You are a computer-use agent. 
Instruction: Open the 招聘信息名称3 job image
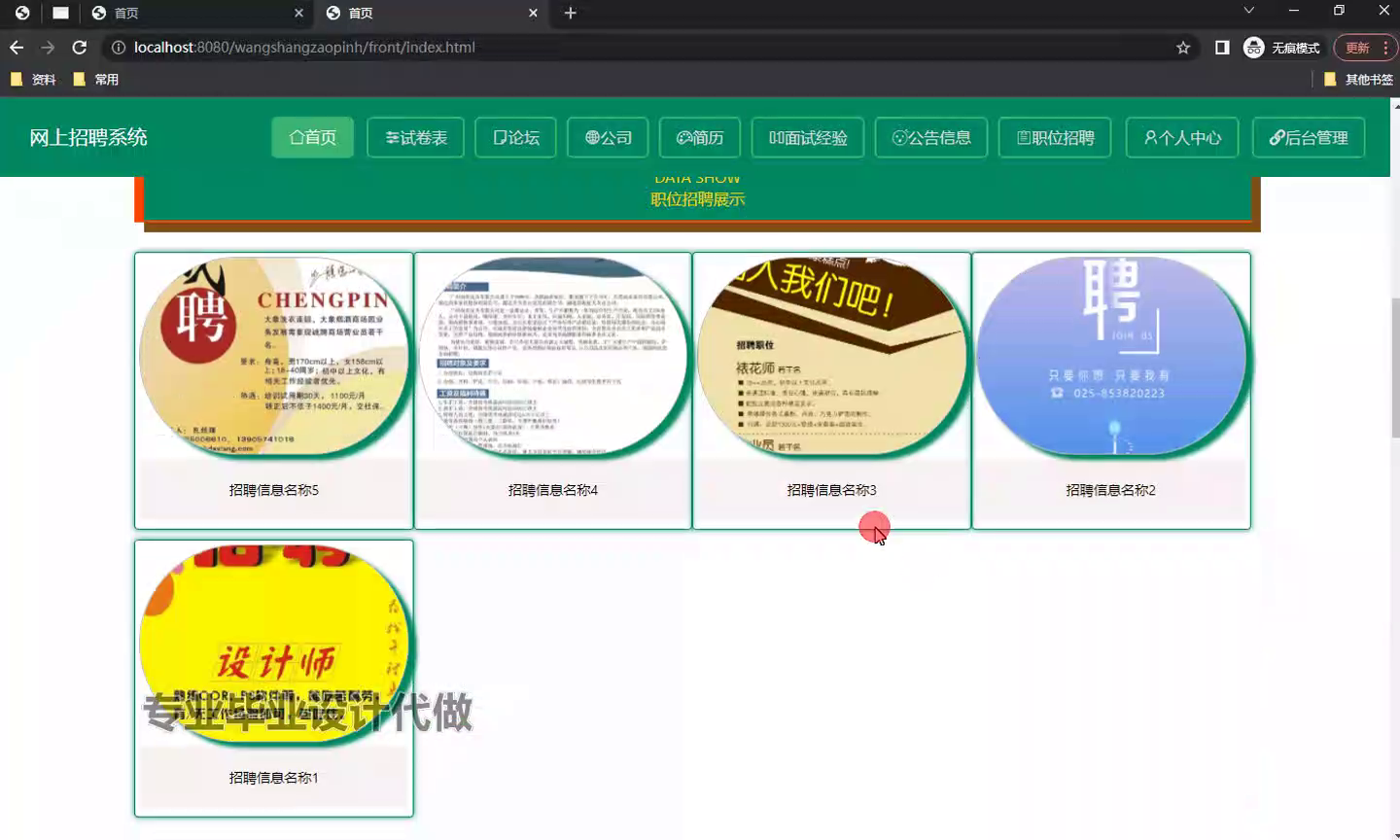point(830,356)
